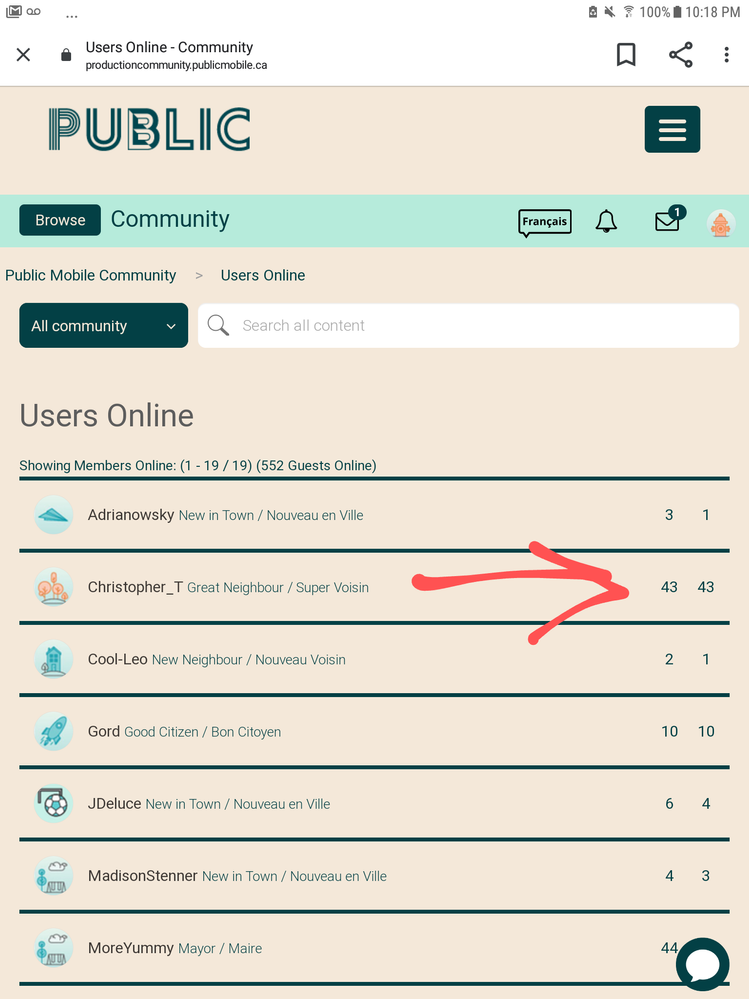Viewport: 749px width, 999px height.
Task: Tap the voicemail status bar icon
Action: pos(34,11)
